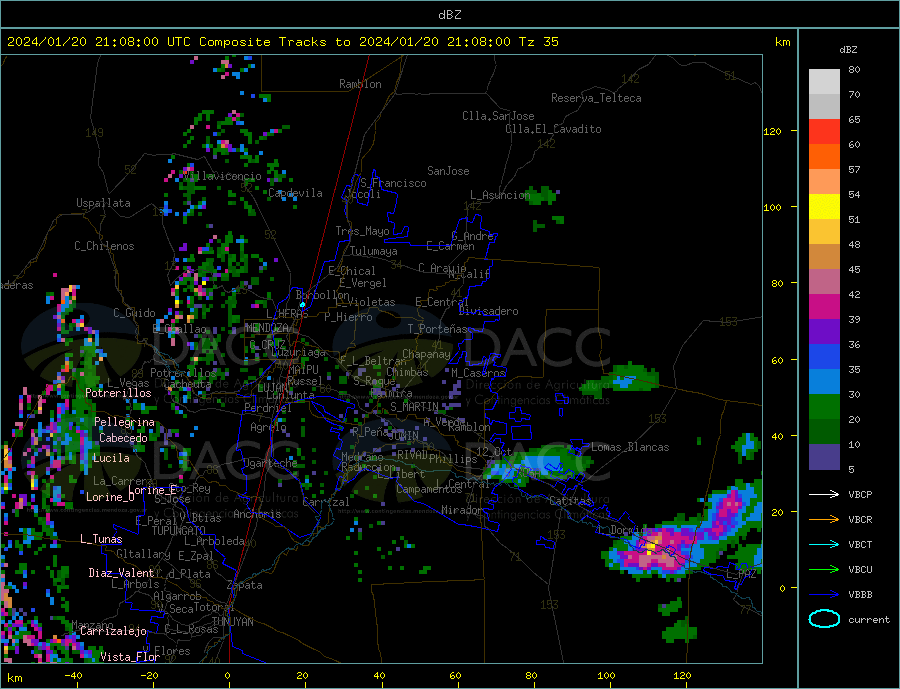Click the 'Capdevila' label

click(x=295, y=193)
